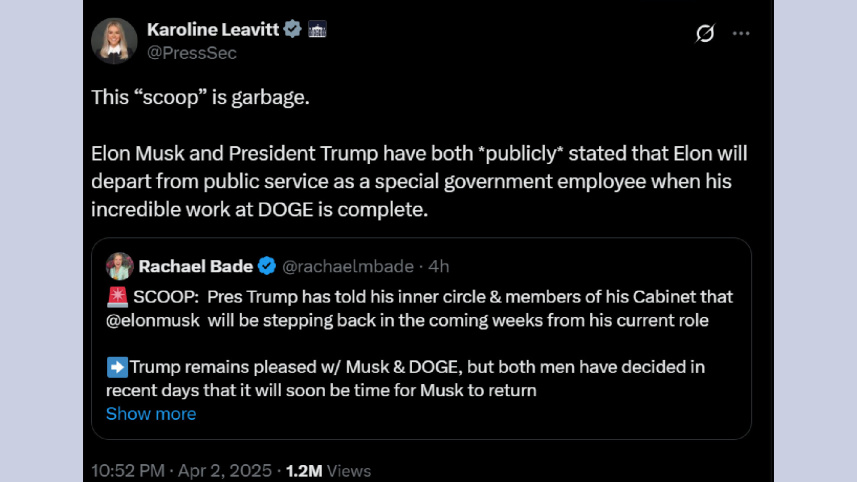Screen dimensions: 857x482
Task: Open Karoline Leavitt's profile via display name
Action: (x=212, y=30)
